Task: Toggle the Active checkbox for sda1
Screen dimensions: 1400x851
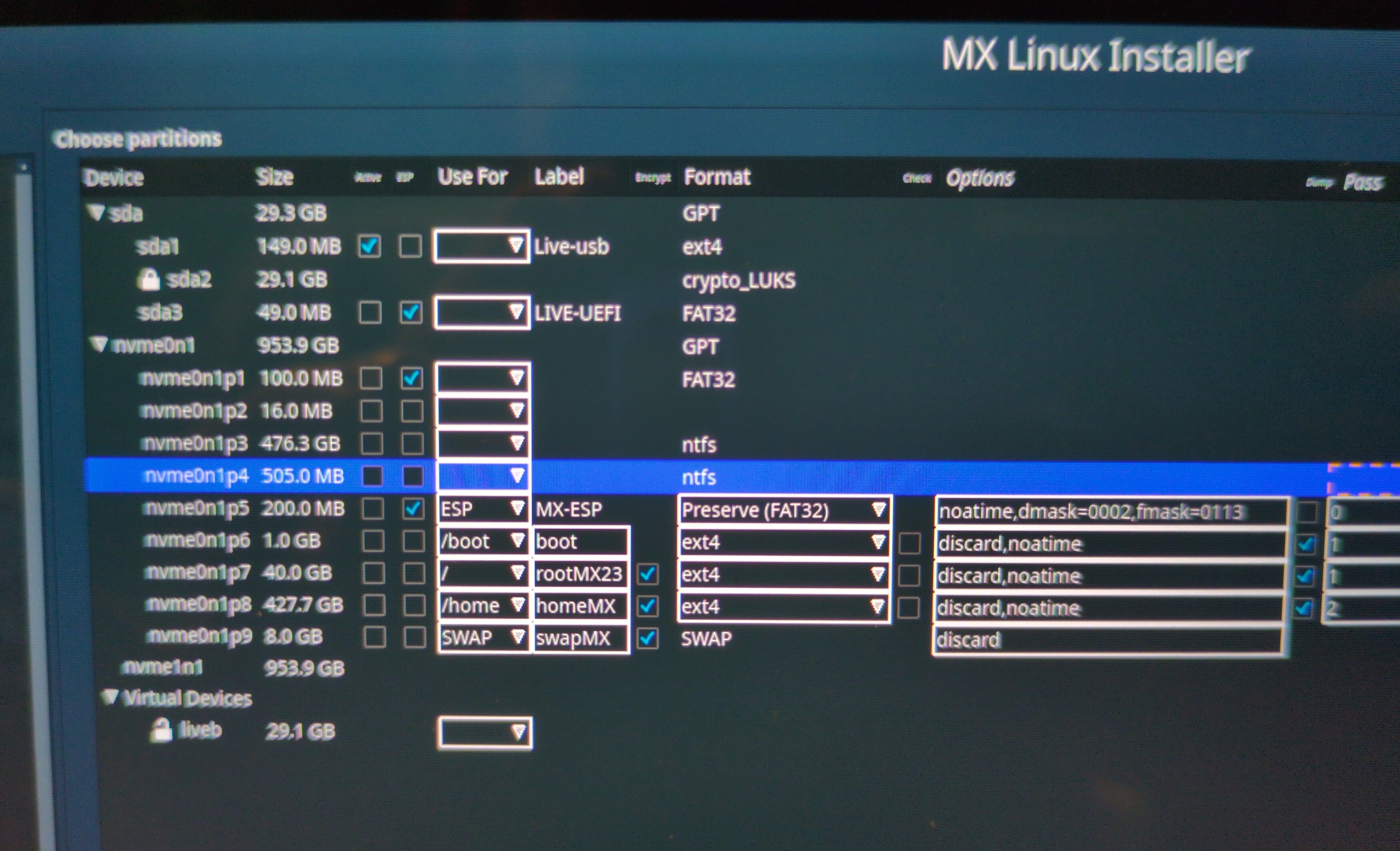Action: tap(369, 246)
